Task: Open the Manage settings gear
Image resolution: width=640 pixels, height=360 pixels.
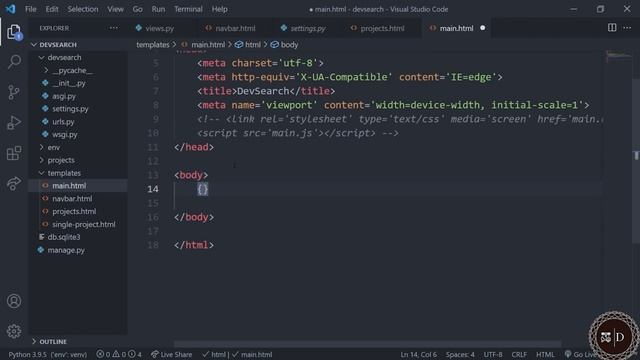Action: click(x=14, y=331)
